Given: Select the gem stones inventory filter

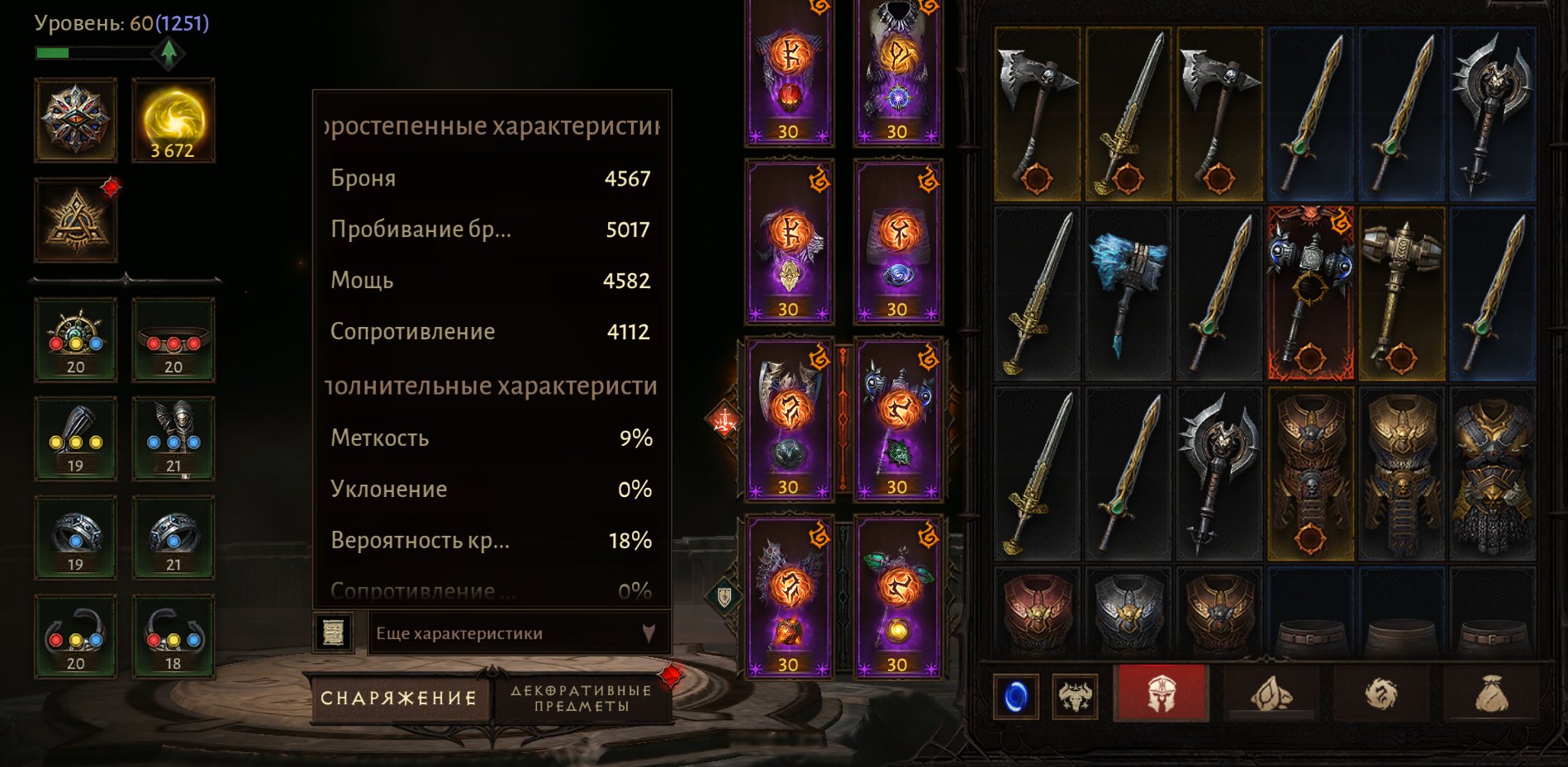Looking at the screenshot, I should tap(1271, 694).
